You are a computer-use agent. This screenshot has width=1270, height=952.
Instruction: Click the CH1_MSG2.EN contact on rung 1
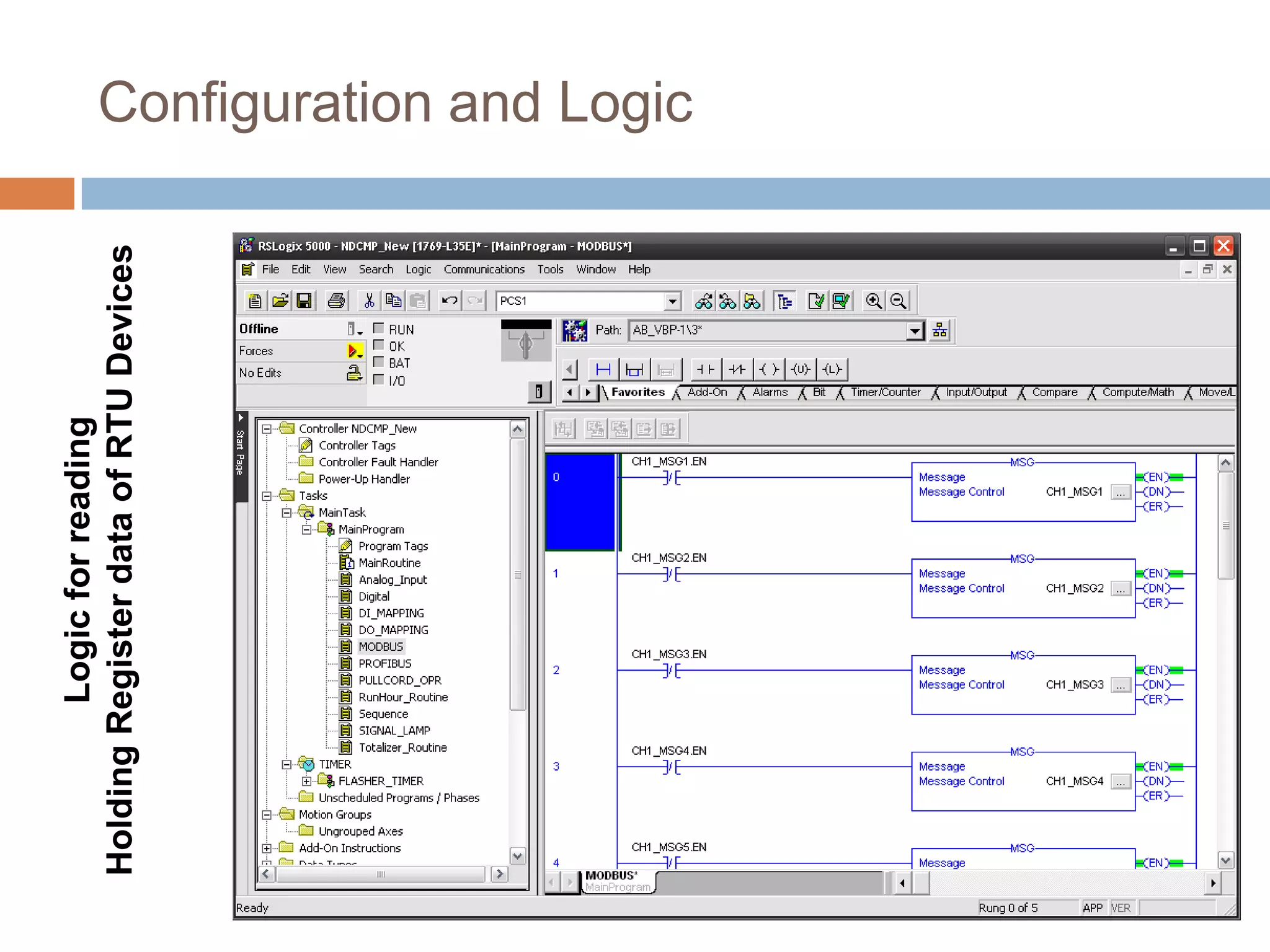point(672,575)
